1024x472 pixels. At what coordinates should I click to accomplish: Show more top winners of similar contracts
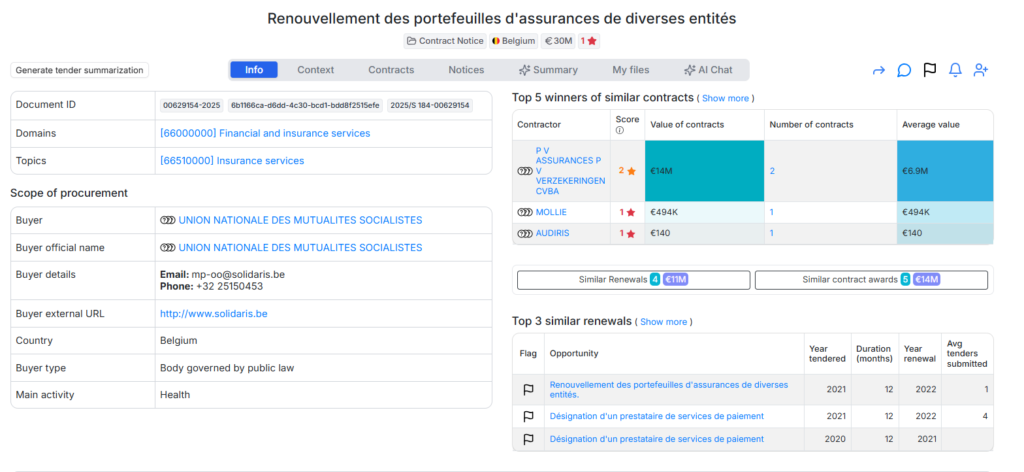[725, 99]
